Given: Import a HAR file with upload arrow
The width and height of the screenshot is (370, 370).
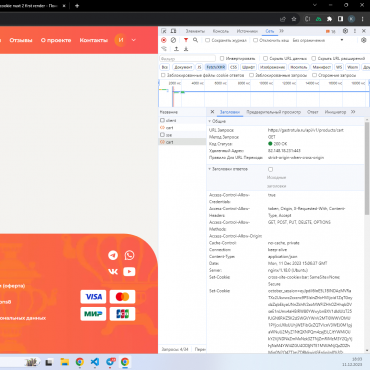Looking at the screenshot, I should (176, 49).
